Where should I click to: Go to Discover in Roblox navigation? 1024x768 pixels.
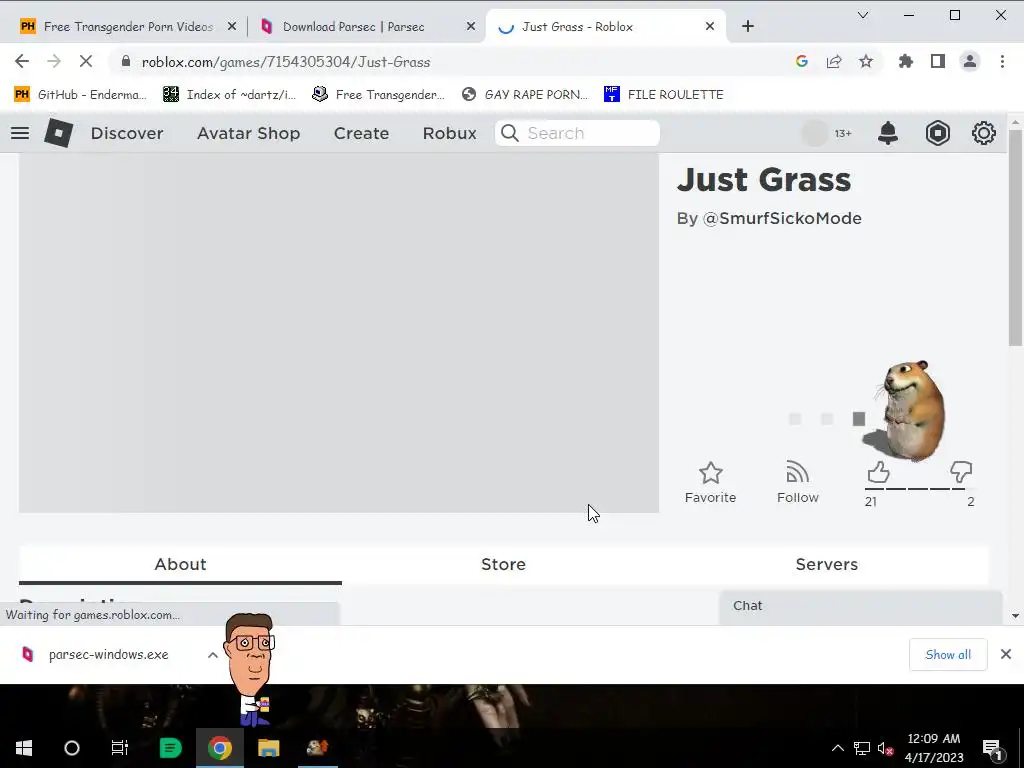click(127, 133)
